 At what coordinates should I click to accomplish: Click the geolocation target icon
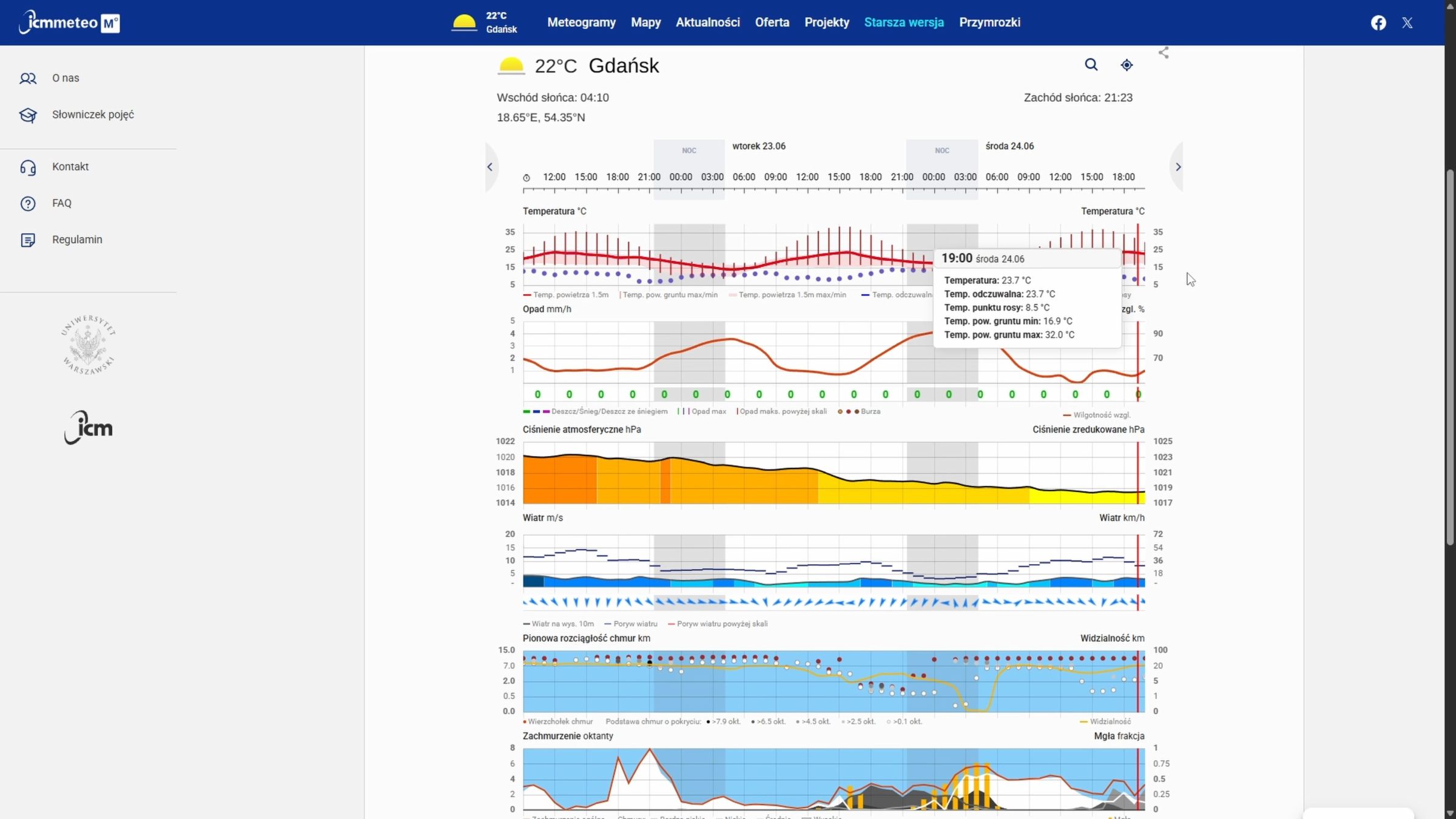[x=1127, y=65]
